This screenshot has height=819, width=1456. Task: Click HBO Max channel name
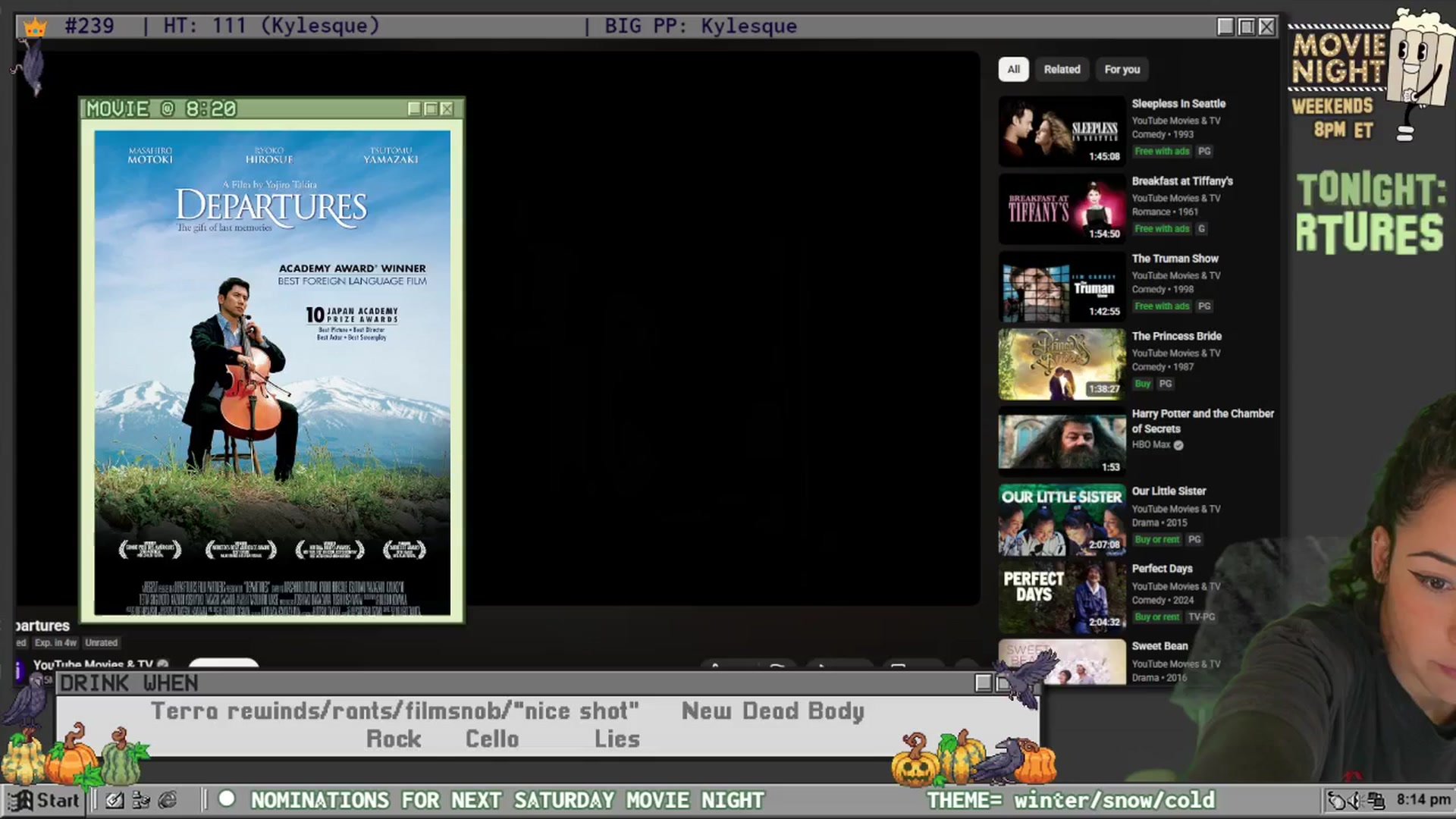tap(1151, 445)
